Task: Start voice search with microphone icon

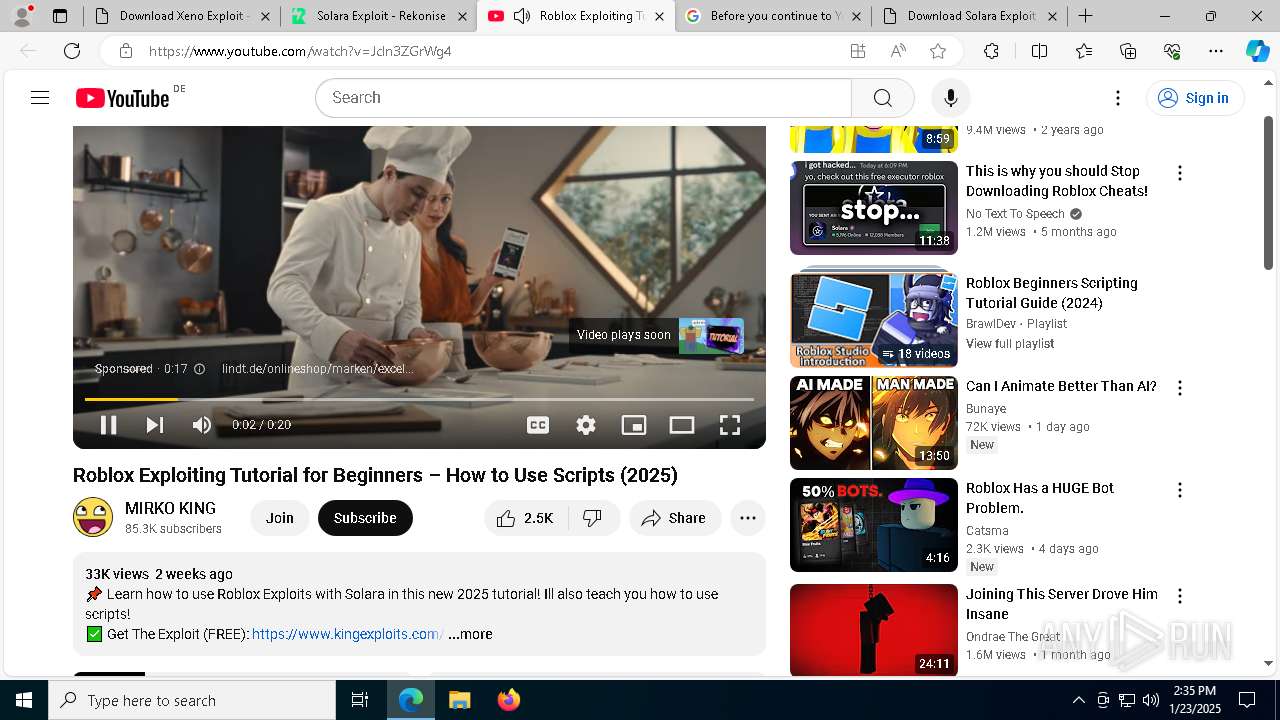Action: click(950, 98)
